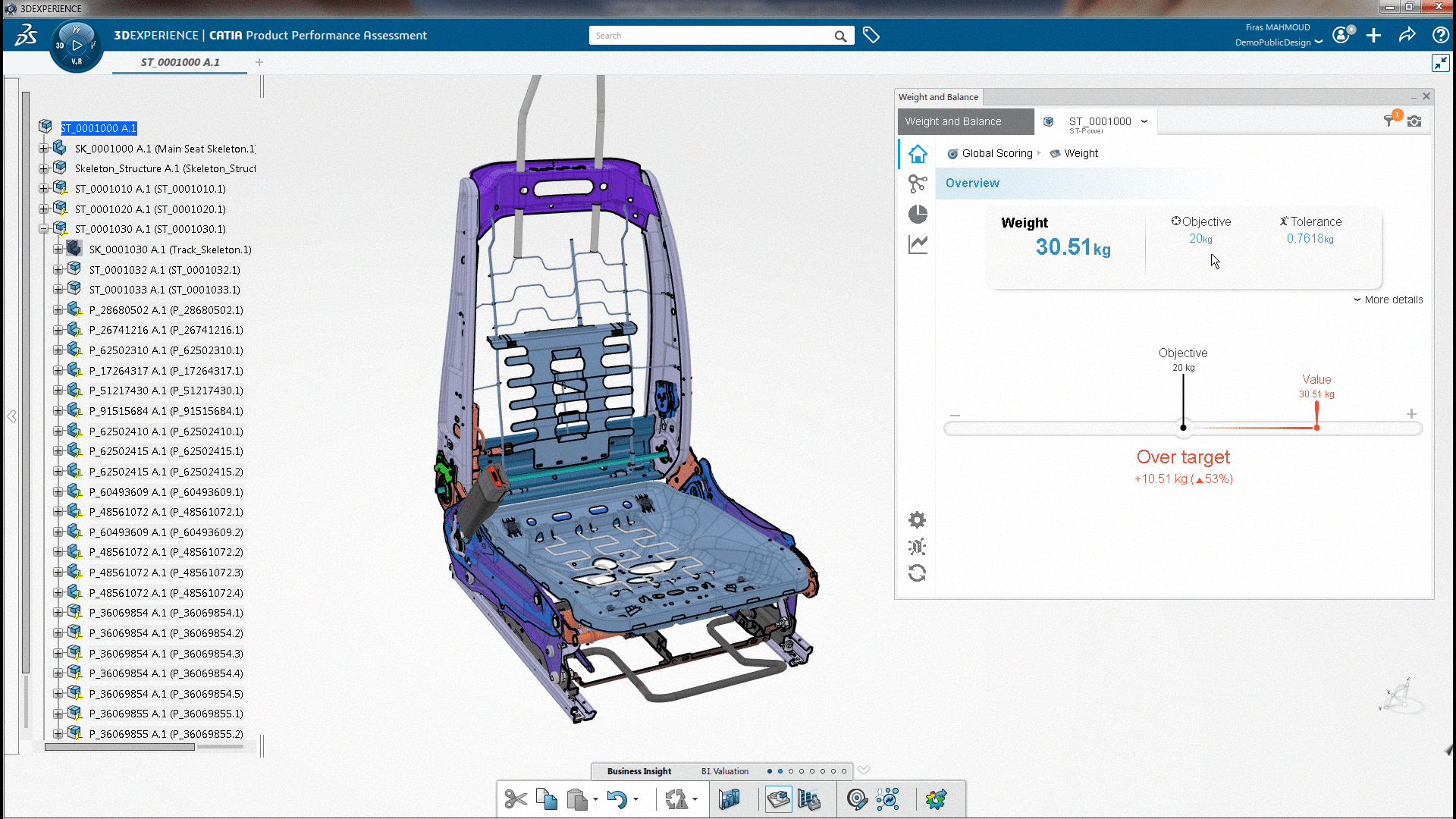The height and width of the screenshot is (819, 1456).
Task: Click the Copy icon in the bottom toolbar
Action: coord(546,799)
